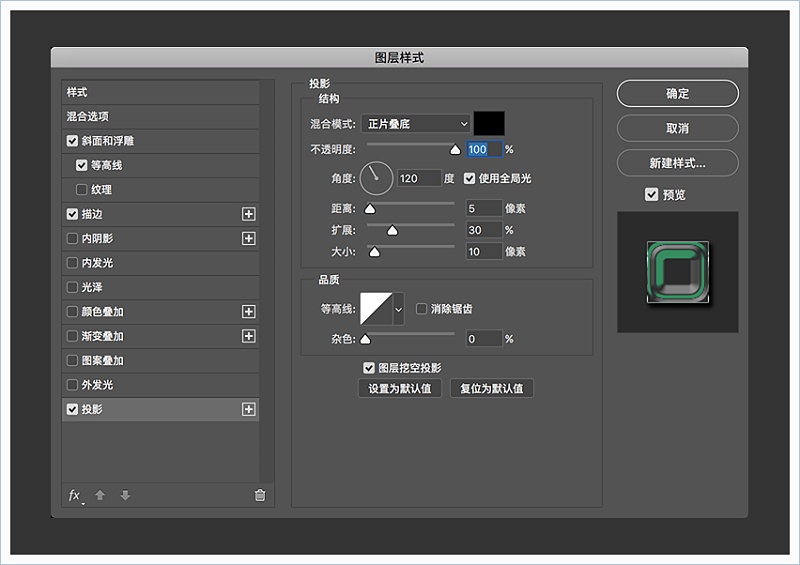This screenshot has width=800, height=565.
Task: Uncheck the 预览 preview checkbox
Action: point(652,194)
